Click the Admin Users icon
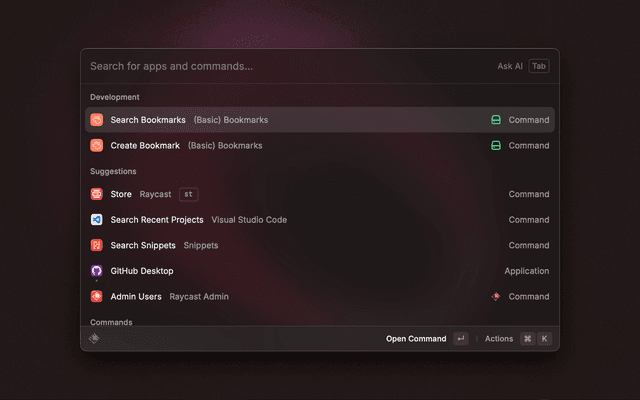Image resolution: width=640 pixels, height=400 pixels. tap(97, 297)
